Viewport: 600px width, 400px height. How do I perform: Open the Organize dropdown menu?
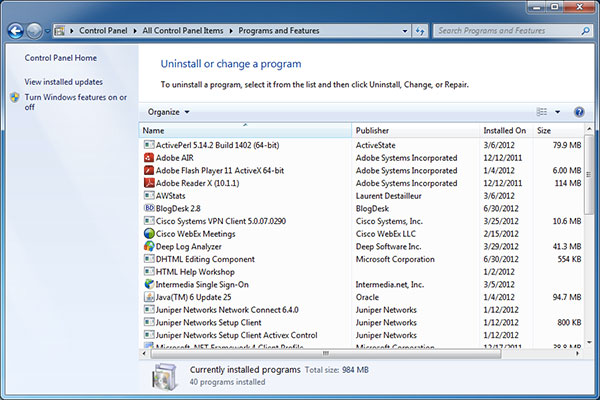click(x=168, y=112)
